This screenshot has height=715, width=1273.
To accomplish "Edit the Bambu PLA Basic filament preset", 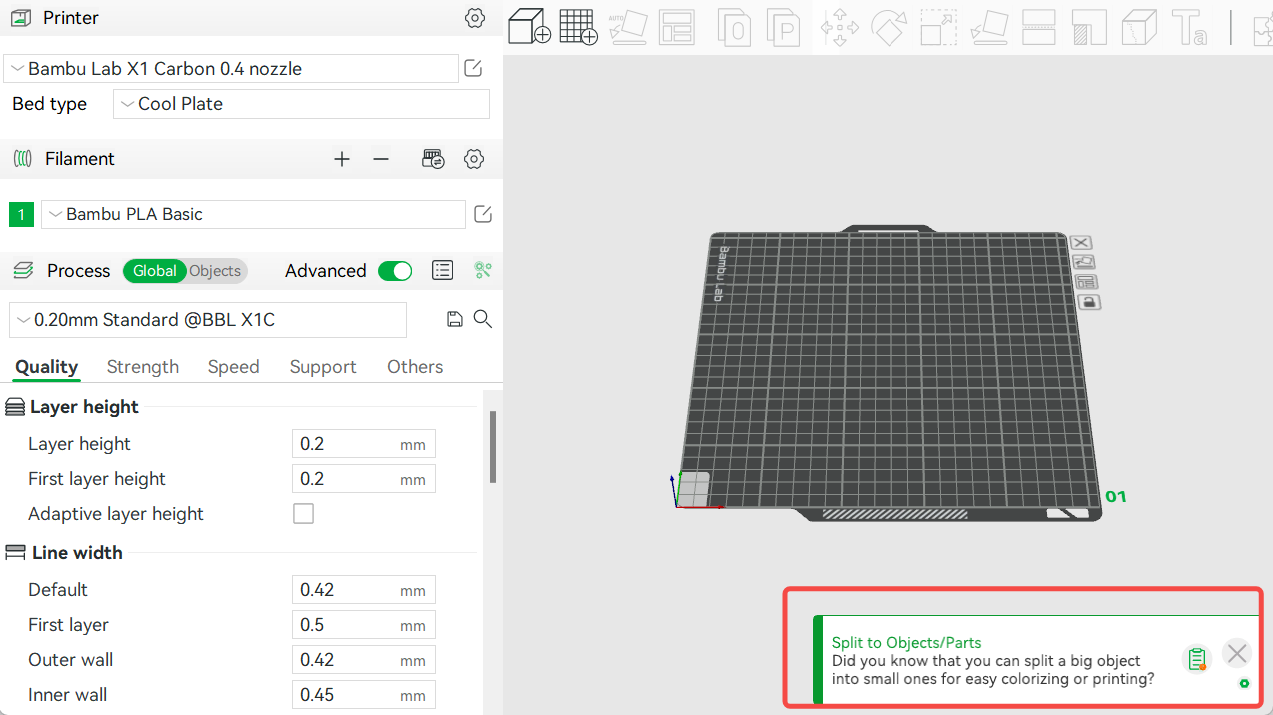I will [x=483, y=214].
